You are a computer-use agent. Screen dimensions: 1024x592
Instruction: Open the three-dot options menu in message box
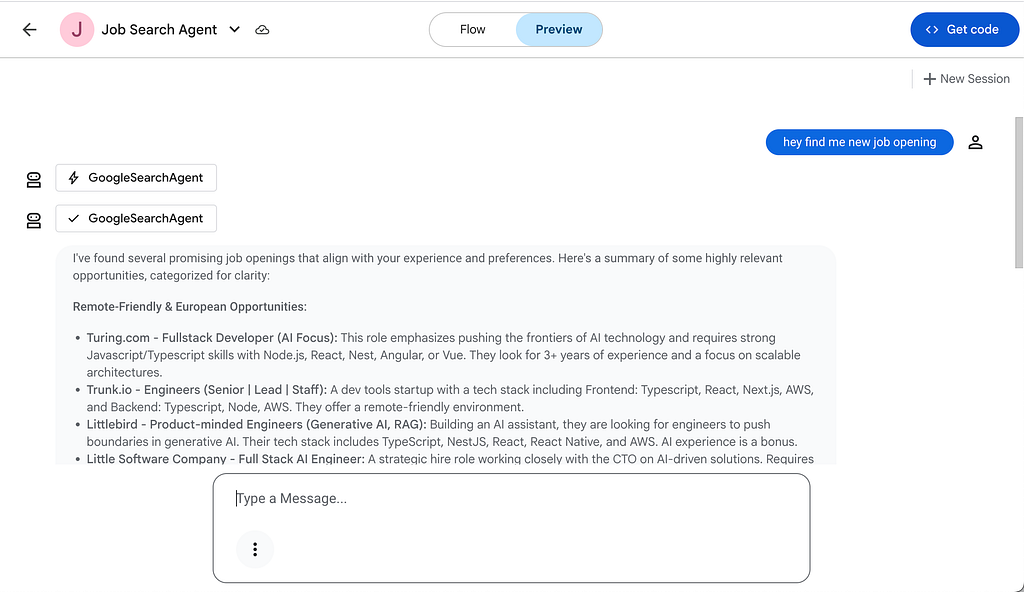tap(255, 550)
